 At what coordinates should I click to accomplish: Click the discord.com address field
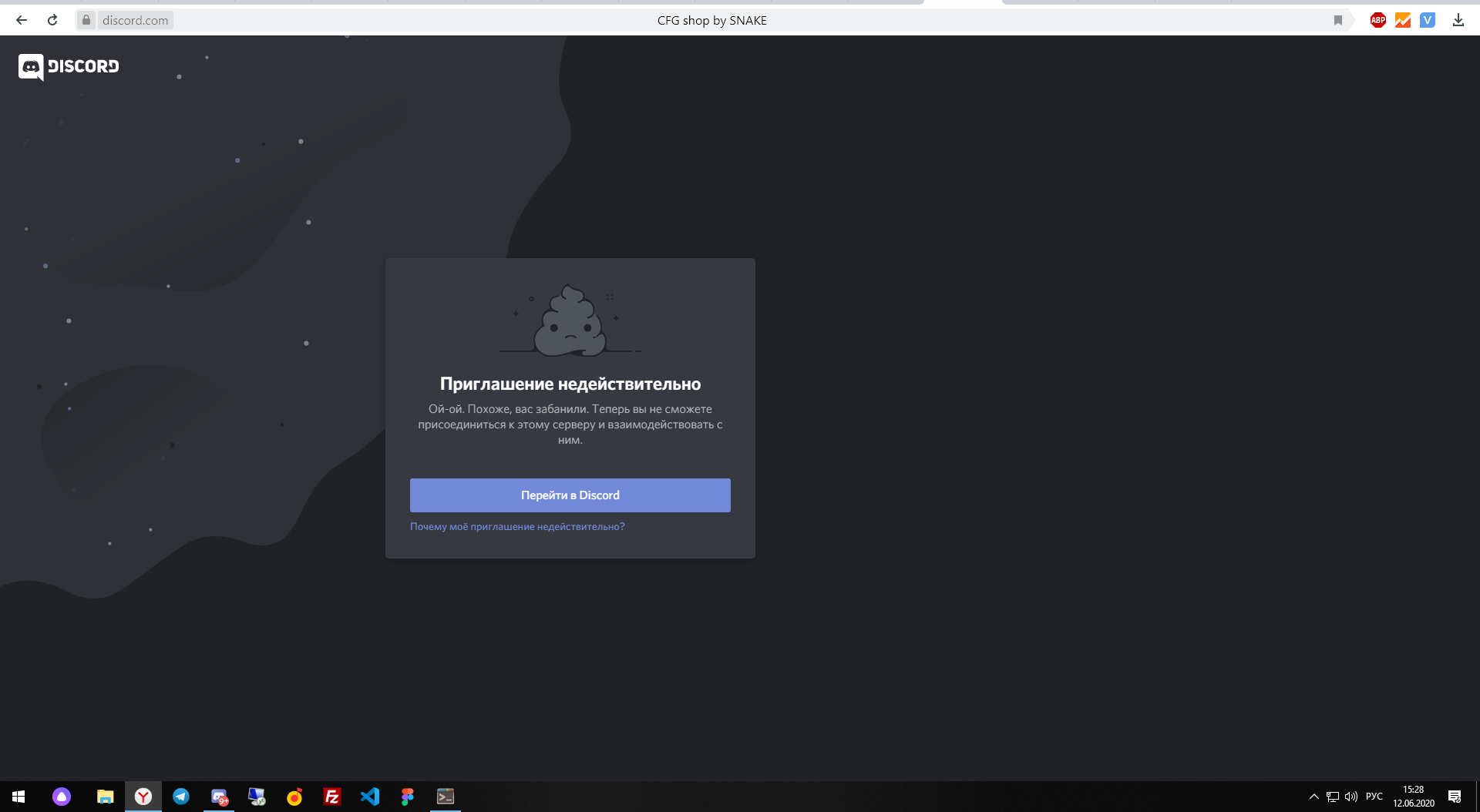136,20
